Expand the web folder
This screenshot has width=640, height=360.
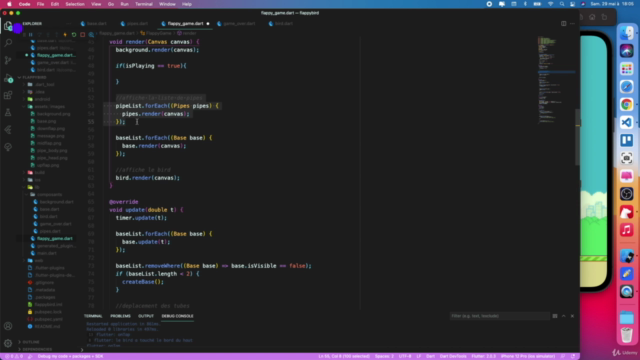[39, 260]
